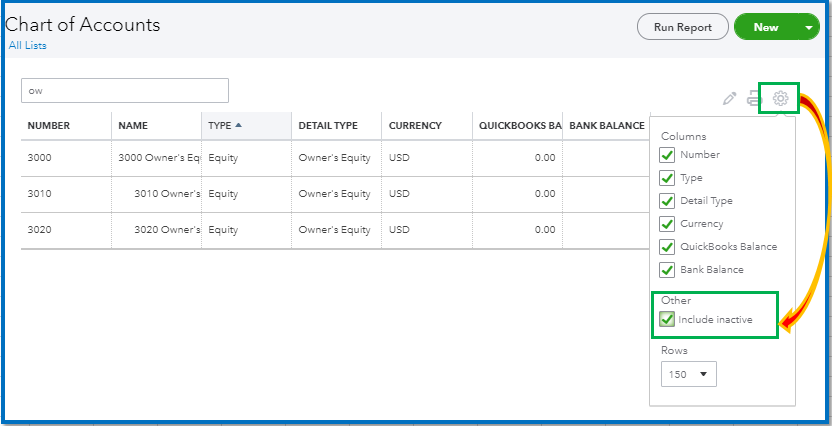Click the green New button
Viewport: 832px width, 426px height.
766,27
